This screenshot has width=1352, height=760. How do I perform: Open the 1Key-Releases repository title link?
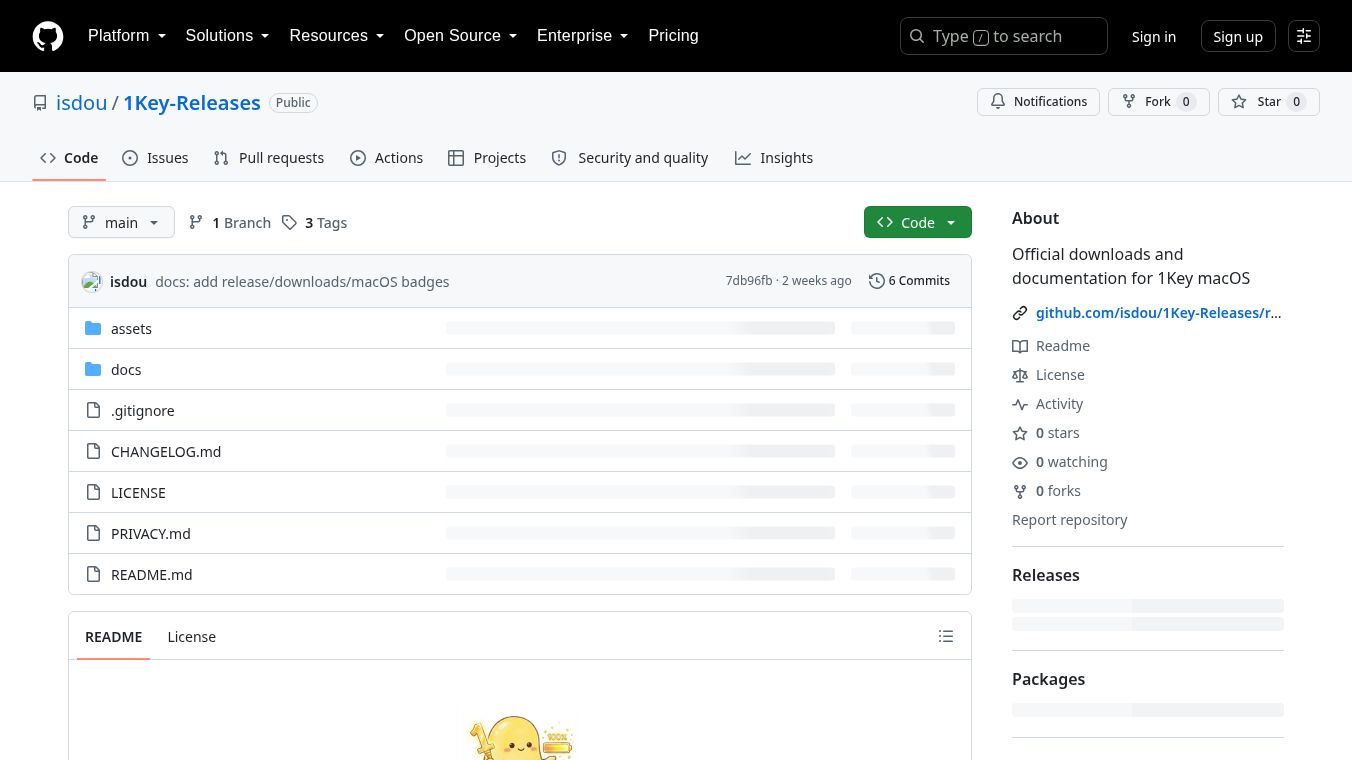pos(192,103)
